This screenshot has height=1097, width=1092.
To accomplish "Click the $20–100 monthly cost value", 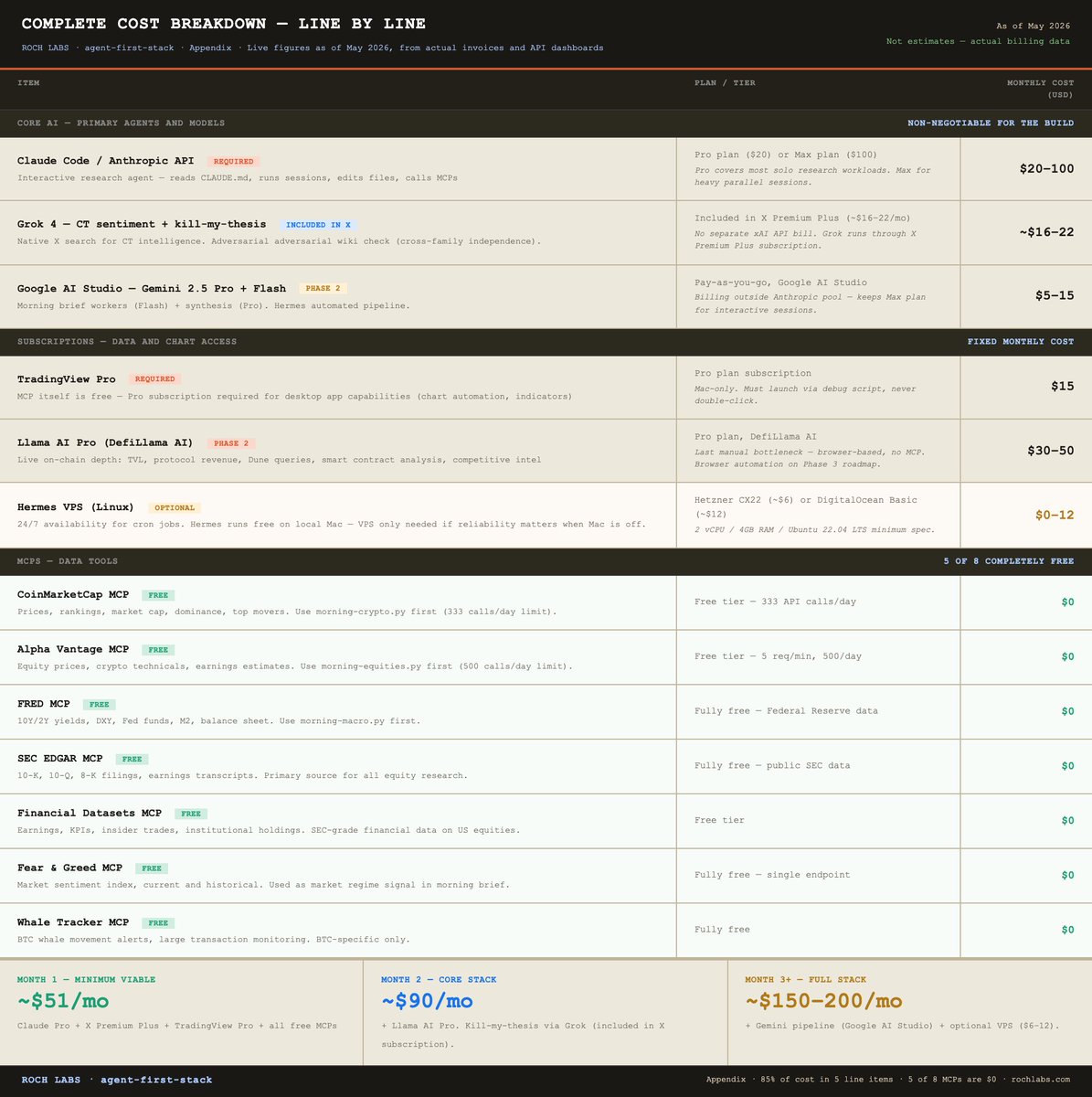I will tap(1047, 168).
